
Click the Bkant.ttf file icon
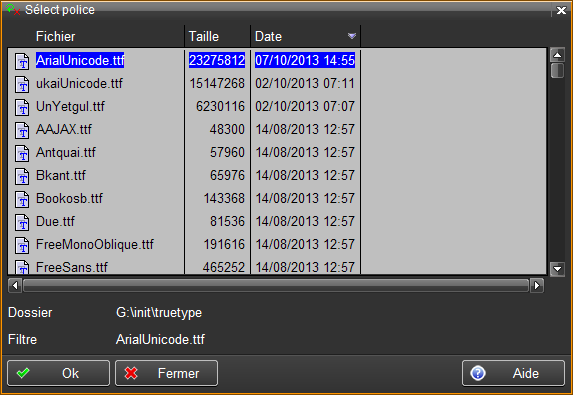(x=22, y=176)
